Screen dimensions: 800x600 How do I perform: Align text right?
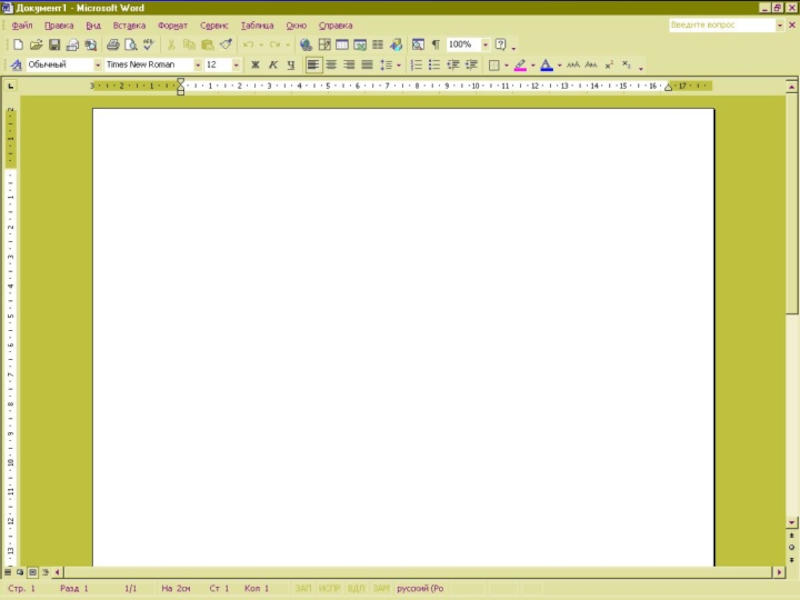pyautogui.click(x=349, y=65)
